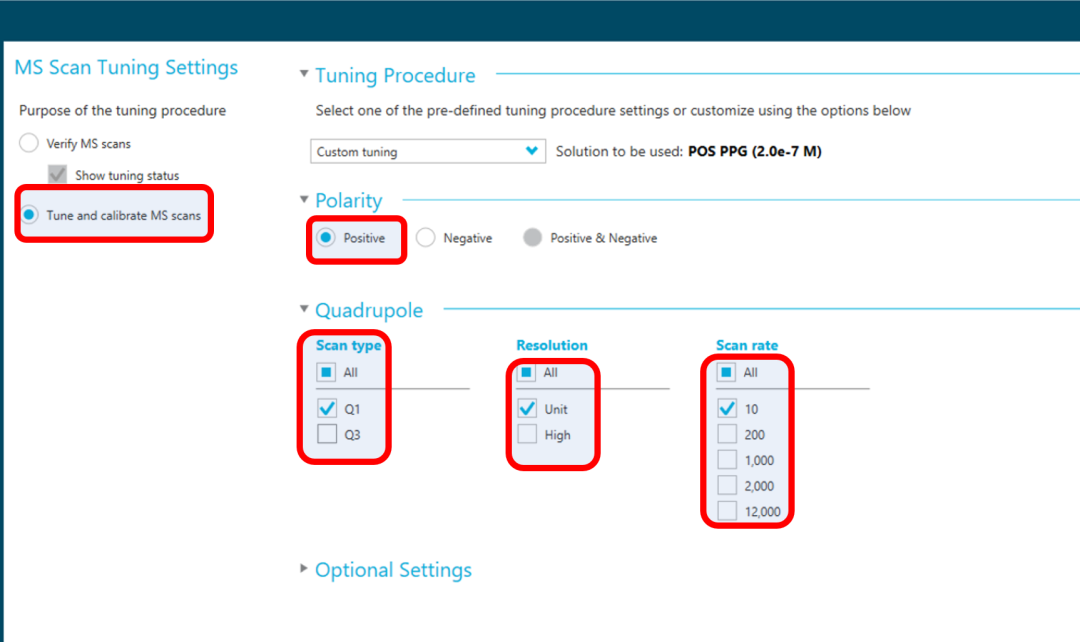Select the Verify MS scans radio button
The image size is (1080, 642).
point(29,143)
